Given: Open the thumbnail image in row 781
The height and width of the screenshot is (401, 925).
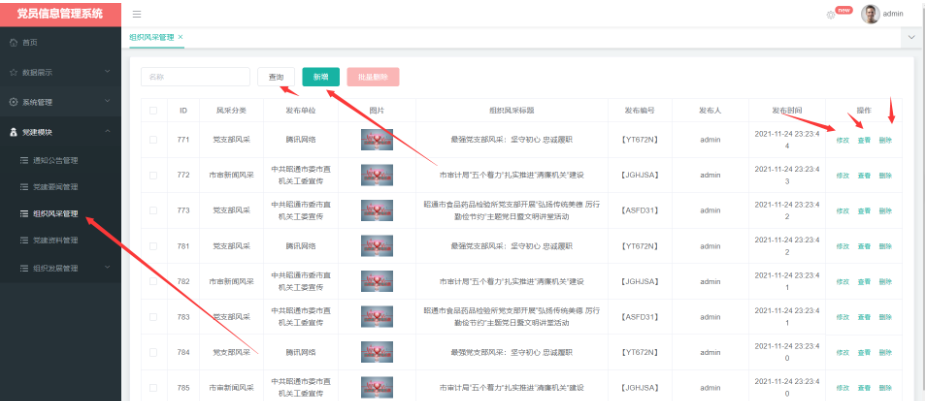Looking at the screenshot, I should [x=377, y=246].
